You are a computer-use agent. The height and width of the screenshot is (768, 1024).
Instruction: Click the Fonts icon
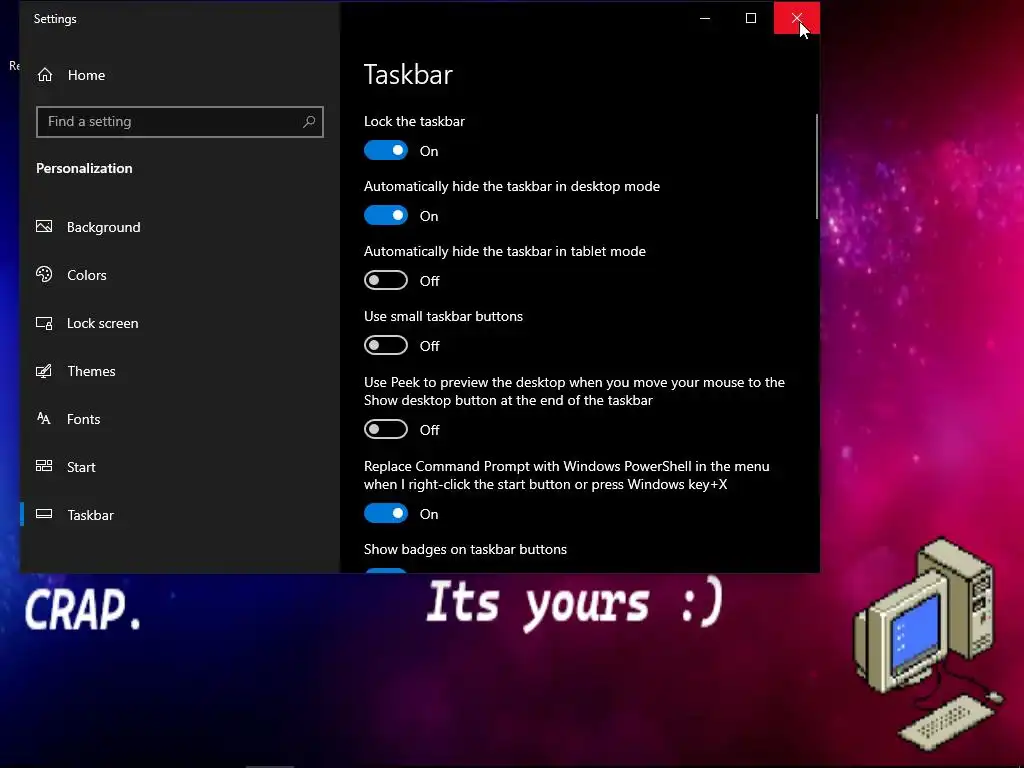(x=44, y=419)
